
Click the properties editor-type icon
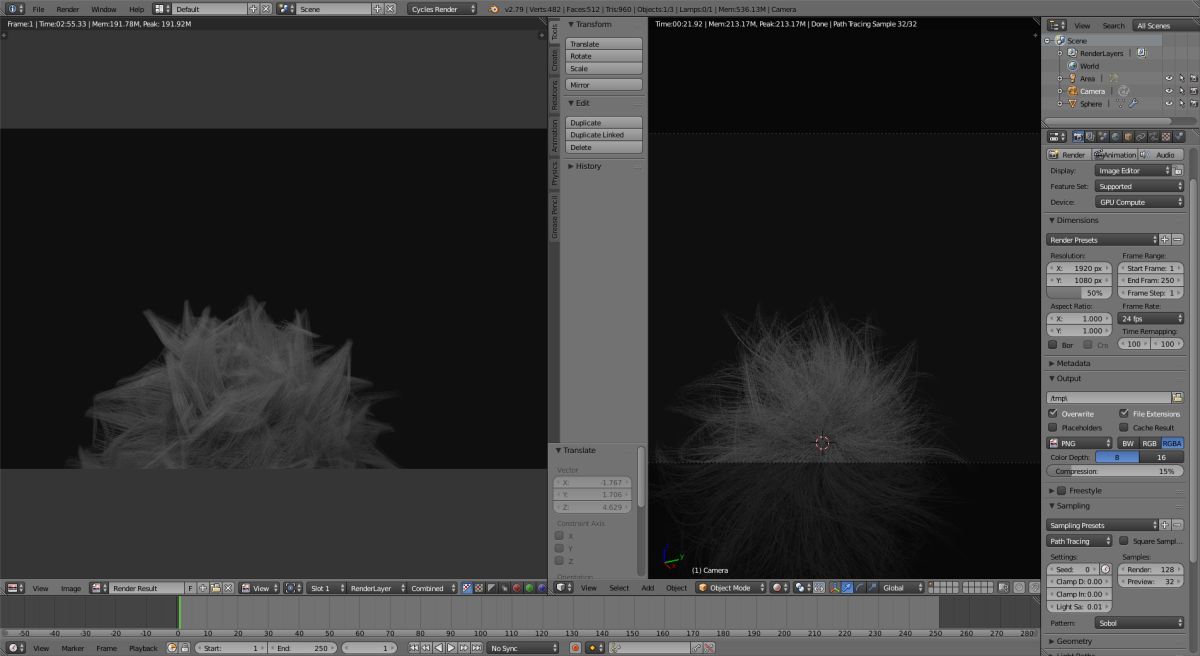tap(1056, 137)
